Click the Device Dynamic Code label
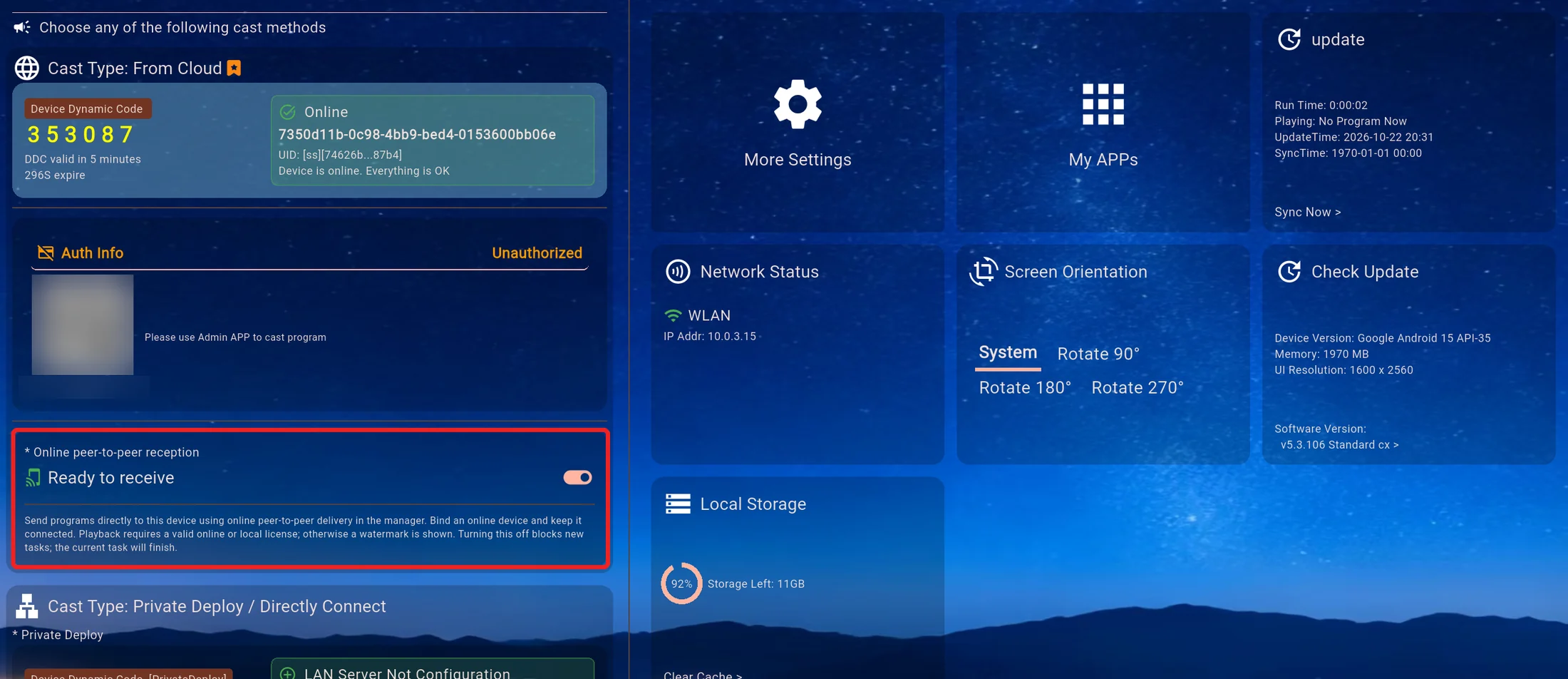This screenshot has height=679, width=1568. click(87, 108)
